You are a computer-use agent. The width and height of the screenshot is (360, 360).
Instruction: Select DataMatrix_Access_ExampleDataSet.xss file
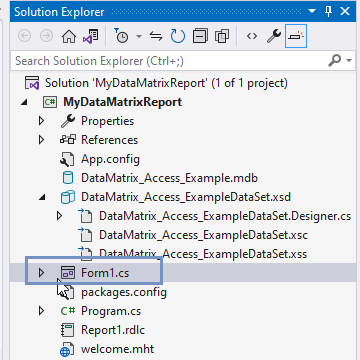(x=203, y=254)
